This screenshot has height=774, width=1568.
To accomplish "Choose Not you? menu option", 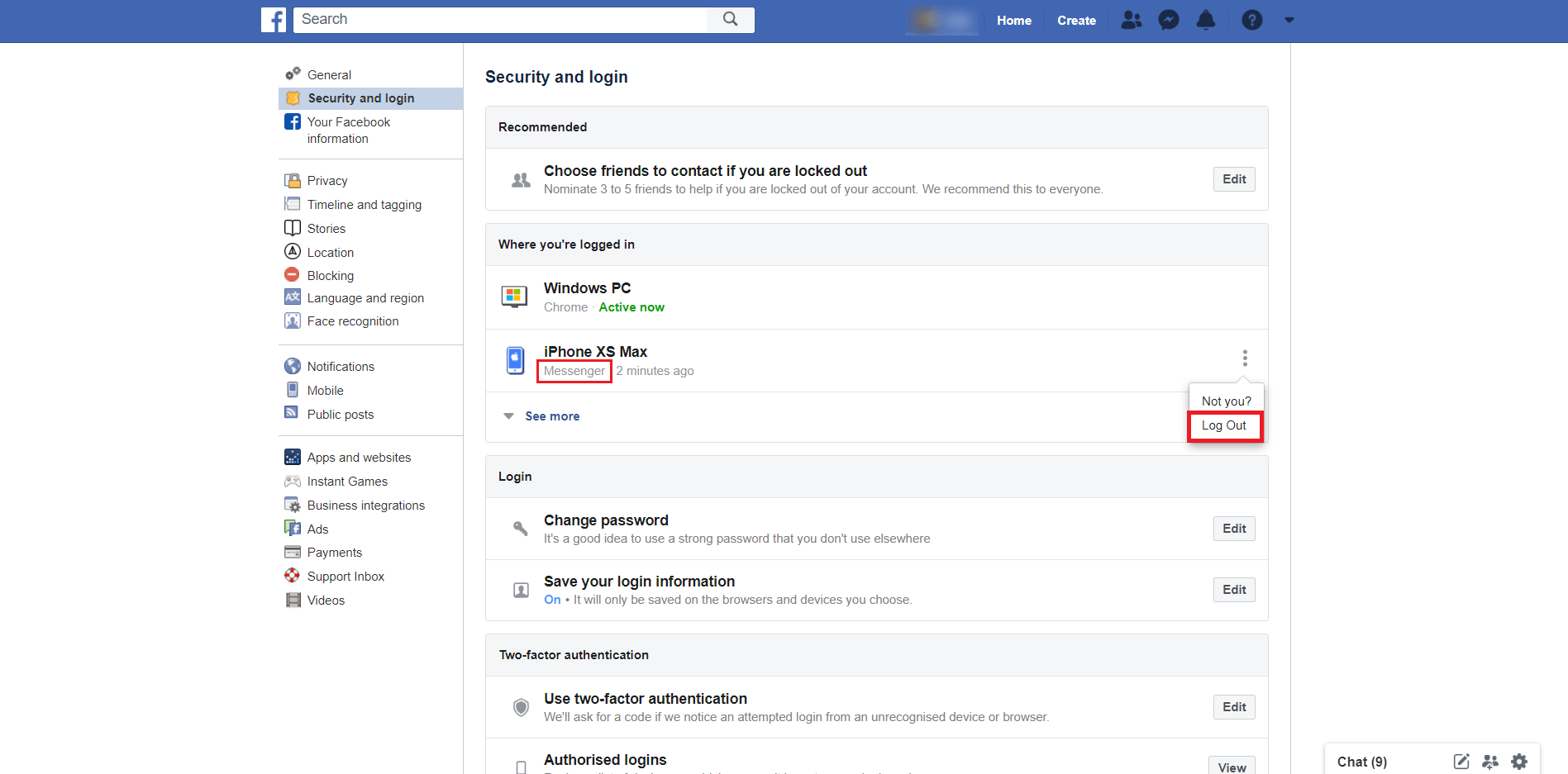I will [1226, 401].
